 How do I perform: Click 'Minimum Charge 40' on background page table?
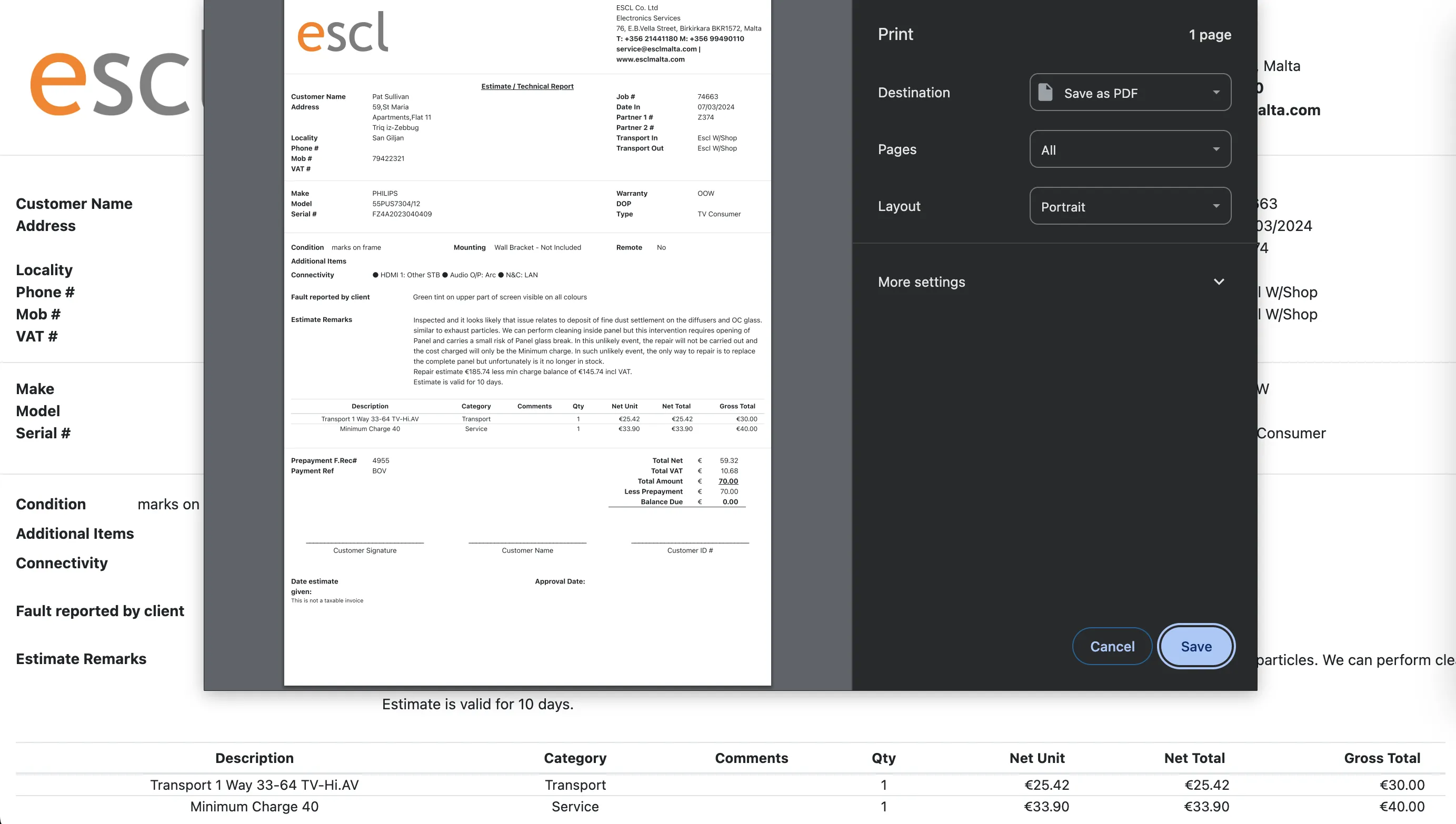[254, 807]
